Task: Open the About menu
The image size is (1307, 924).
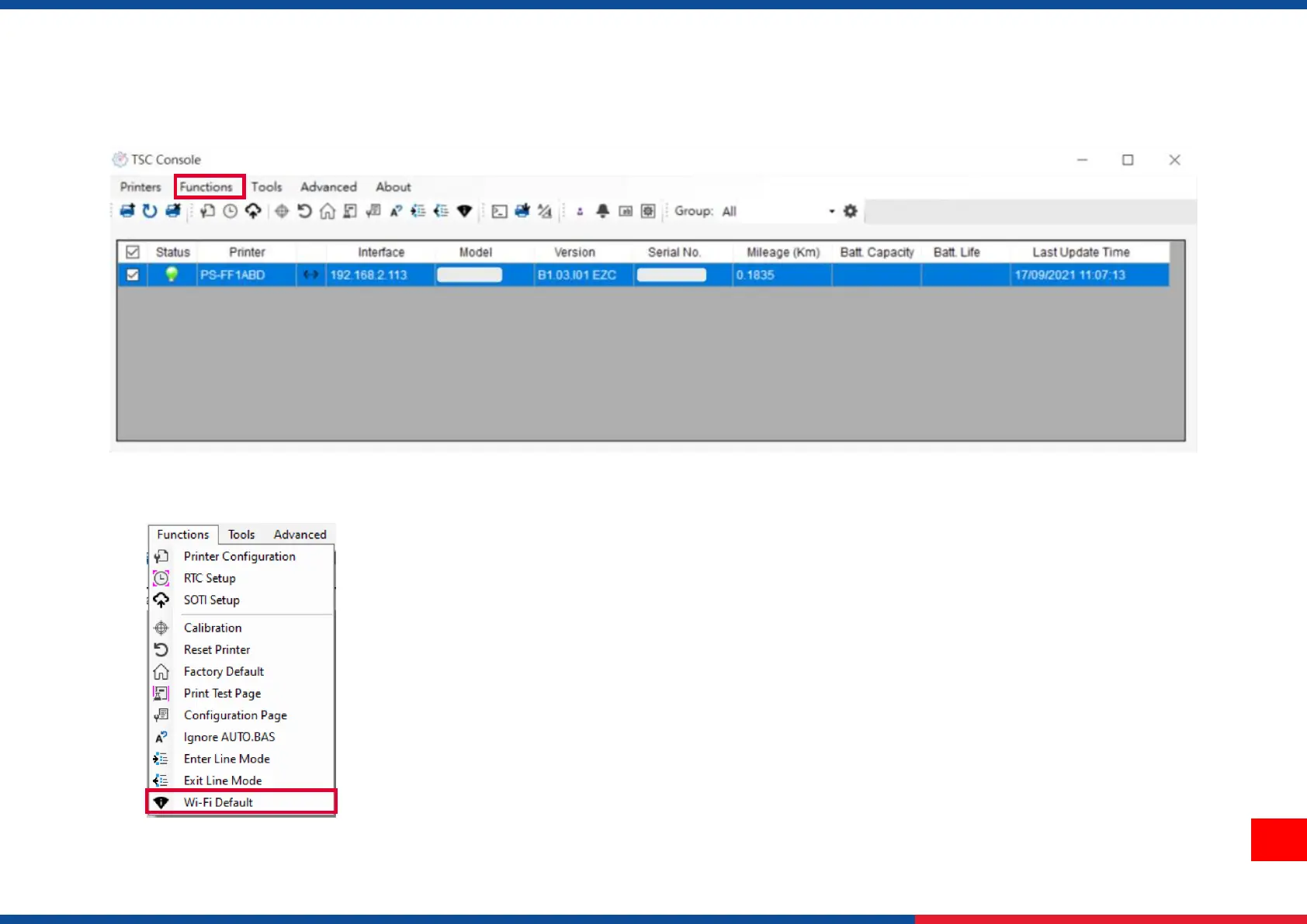Action: point(393,187)
